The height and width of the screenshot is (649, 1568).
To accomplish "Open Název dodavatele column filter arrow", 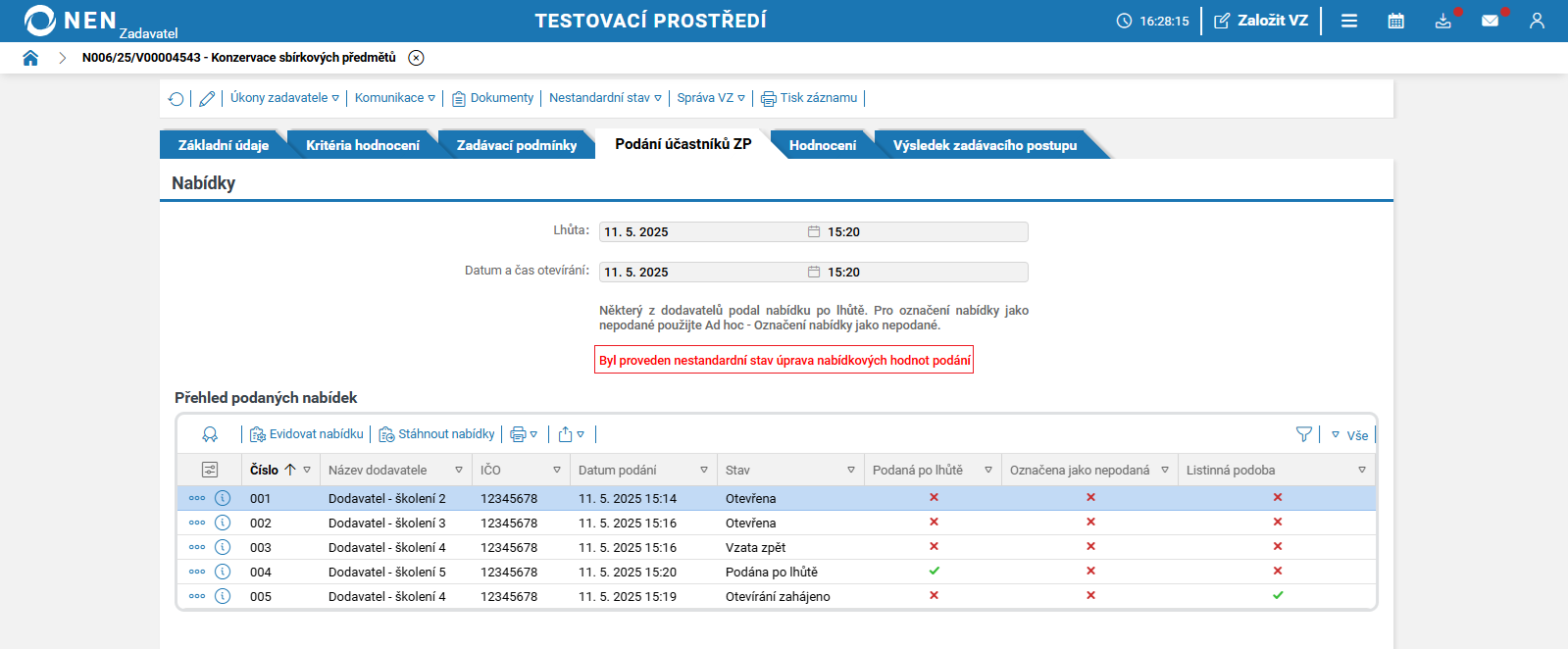I will tap(459, 470).
